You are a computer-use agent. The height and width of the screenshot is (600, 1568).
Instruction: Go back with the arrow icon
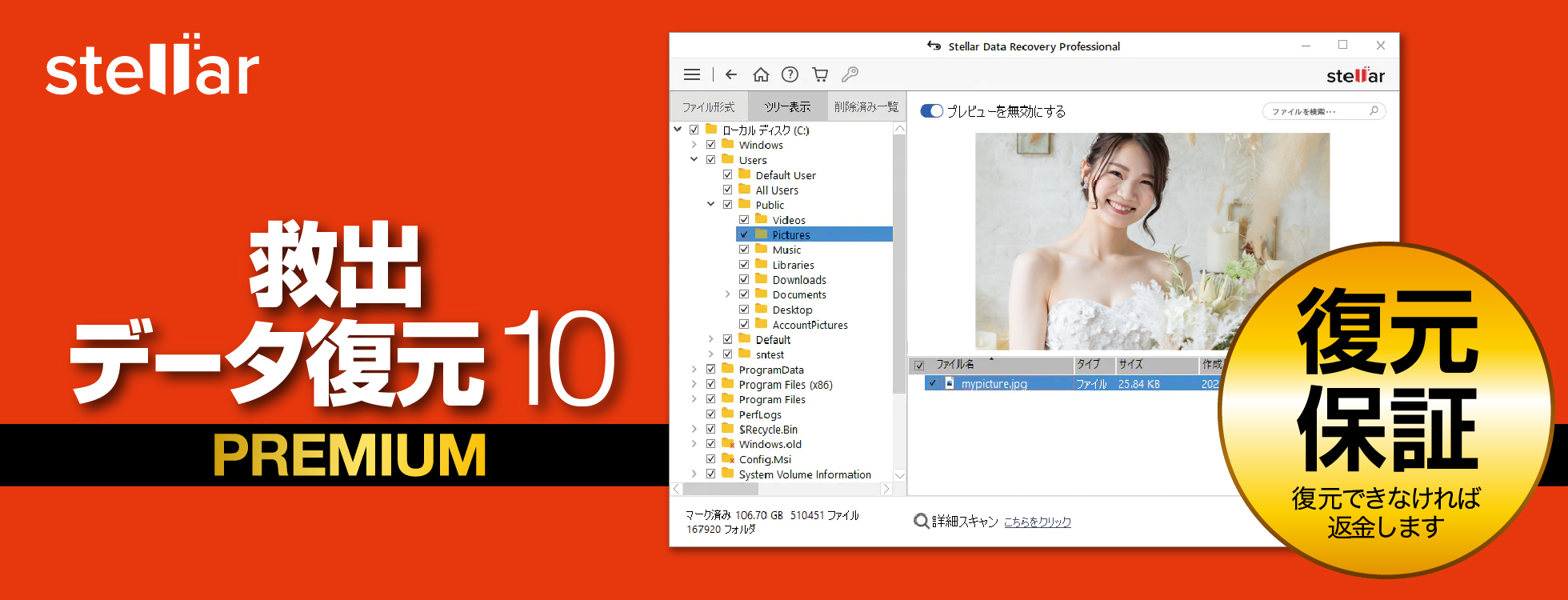(731, 74)
